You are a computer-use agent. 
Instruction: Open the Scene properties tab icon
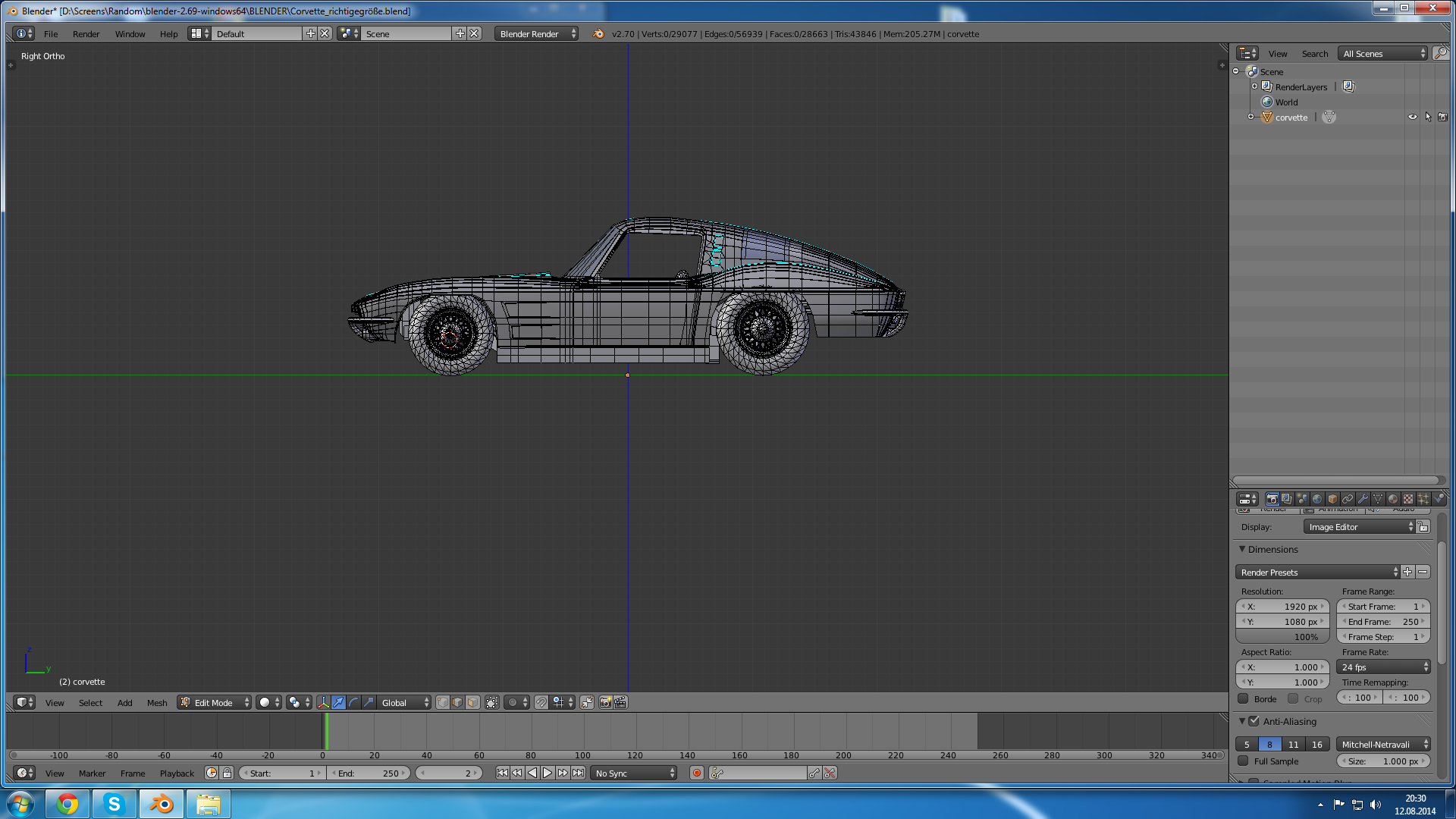tap(1302, 499)
